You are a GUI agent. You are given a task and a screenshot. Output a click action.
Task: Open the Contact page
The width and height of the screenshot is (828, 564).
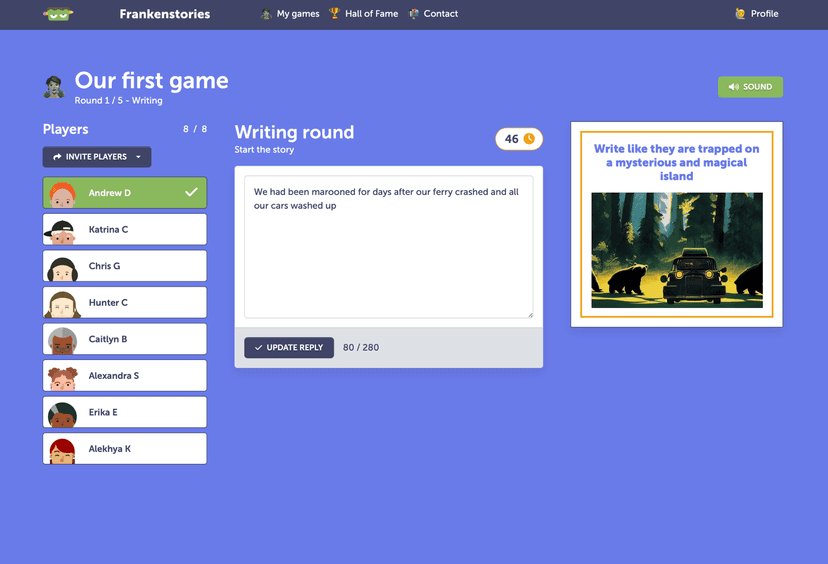[434, 14]
